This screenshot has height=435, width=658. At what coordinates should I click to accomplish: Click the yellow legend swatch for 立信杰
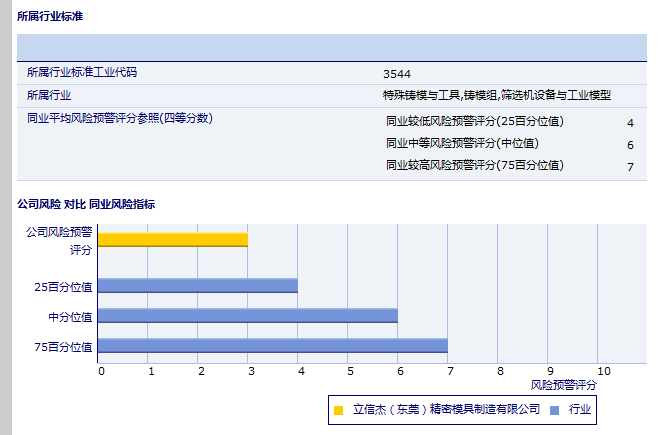pos(338,410)
